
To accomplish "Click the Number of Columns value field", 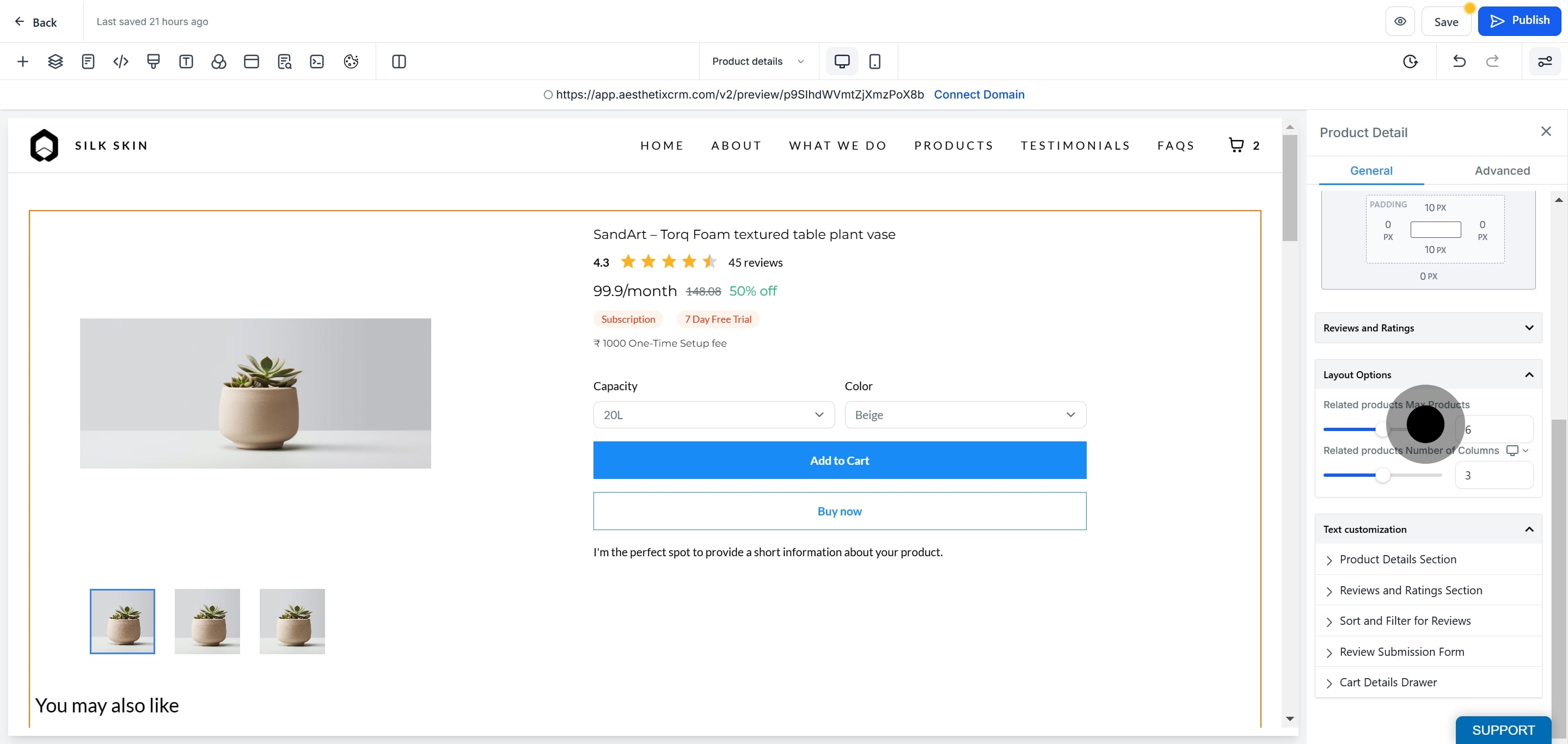I will (x=1494, y=475).
